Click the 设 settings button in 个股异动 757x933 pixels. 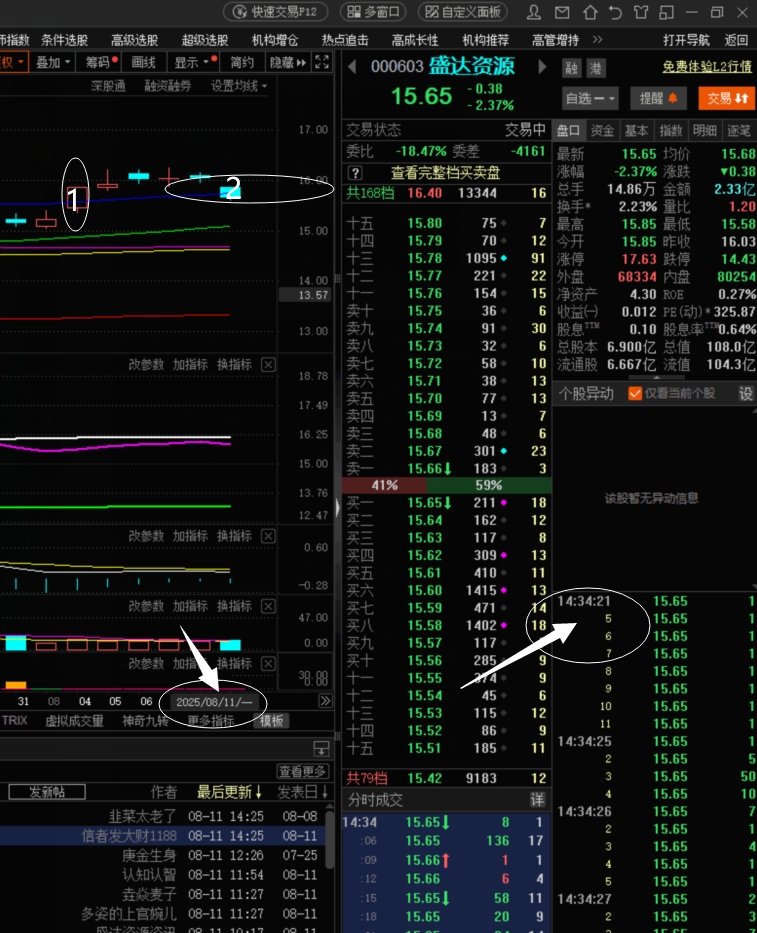click(x=746, y=393)
